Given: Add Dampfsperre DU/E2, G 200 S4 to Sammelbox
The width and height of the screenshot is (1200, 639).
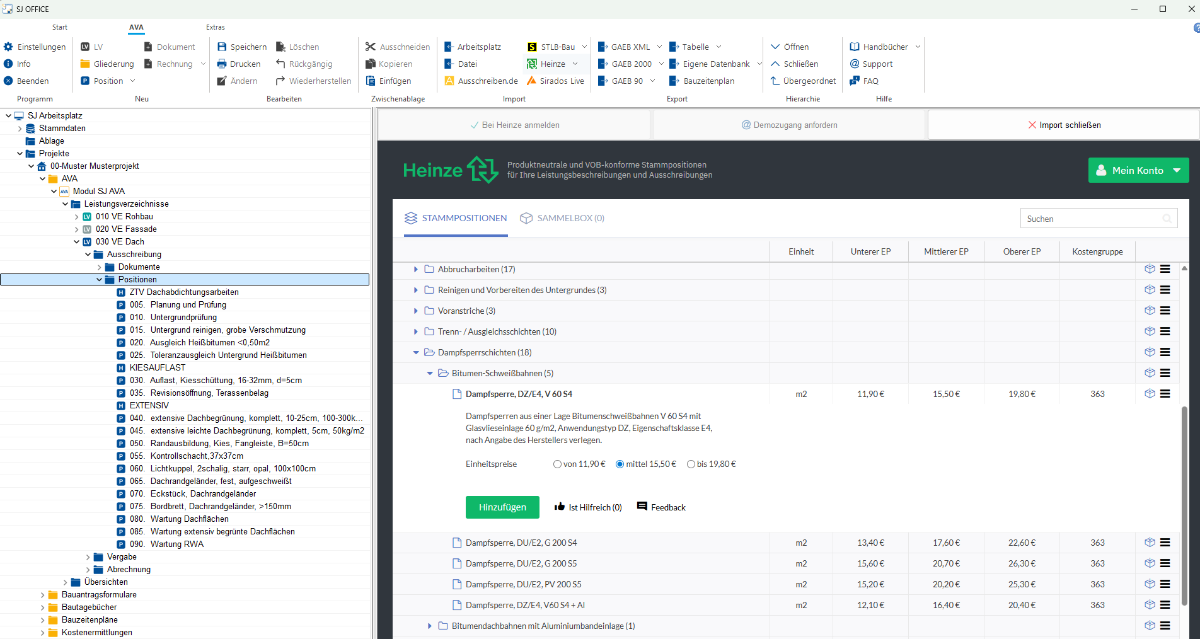Looking at the screenshot, I should [1150, 543].
